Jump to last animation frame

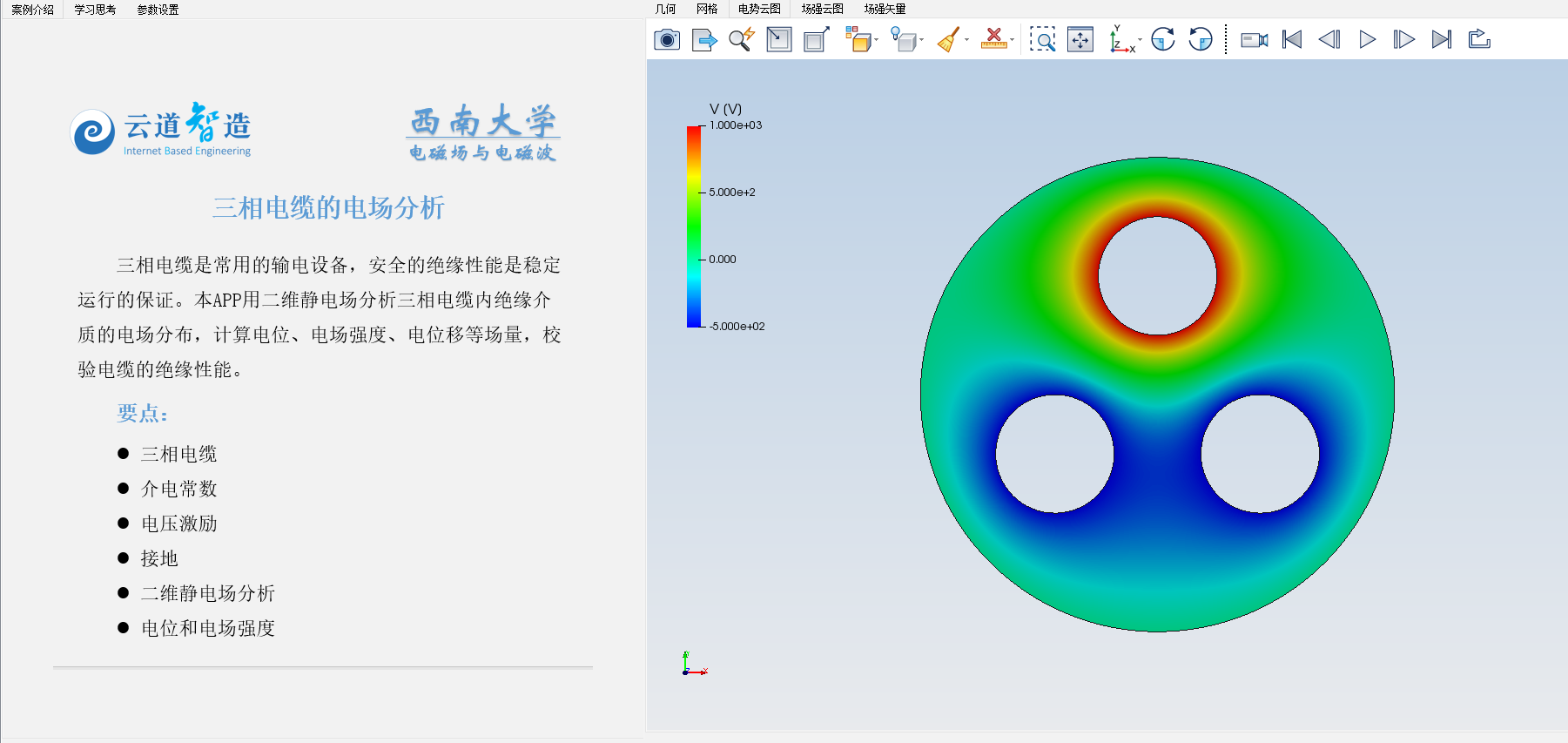click(1442, 39)
